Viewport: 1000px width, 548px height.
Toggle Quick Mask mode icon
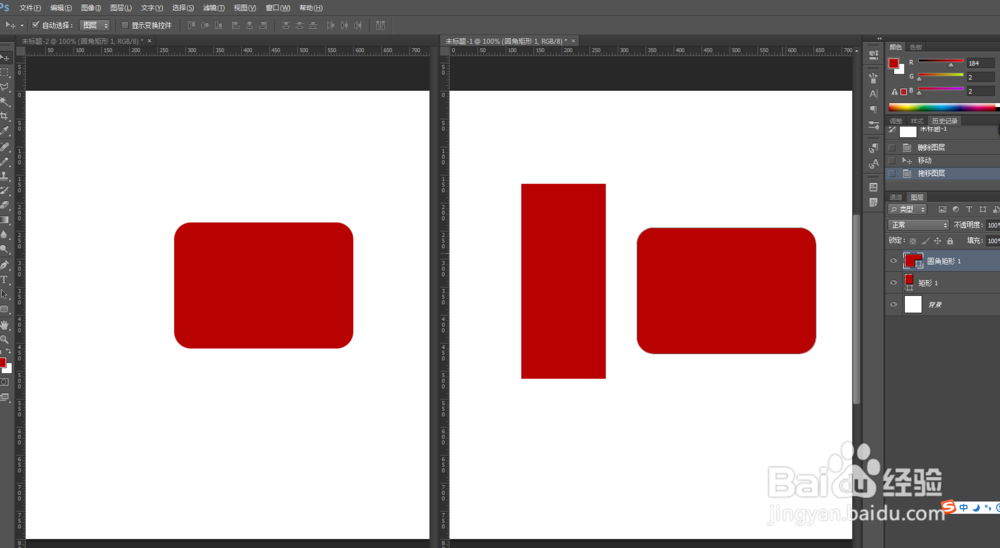click(x=5, y=382)
